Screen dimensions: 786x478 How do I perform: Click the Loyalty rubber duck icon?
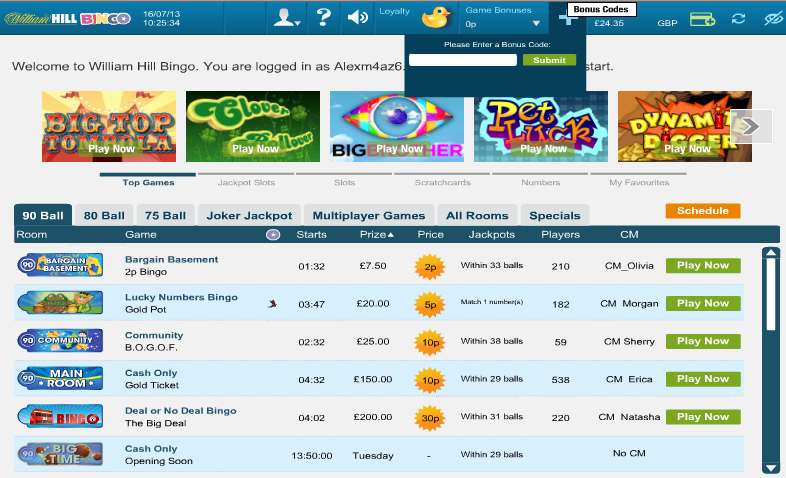[436, 18]
